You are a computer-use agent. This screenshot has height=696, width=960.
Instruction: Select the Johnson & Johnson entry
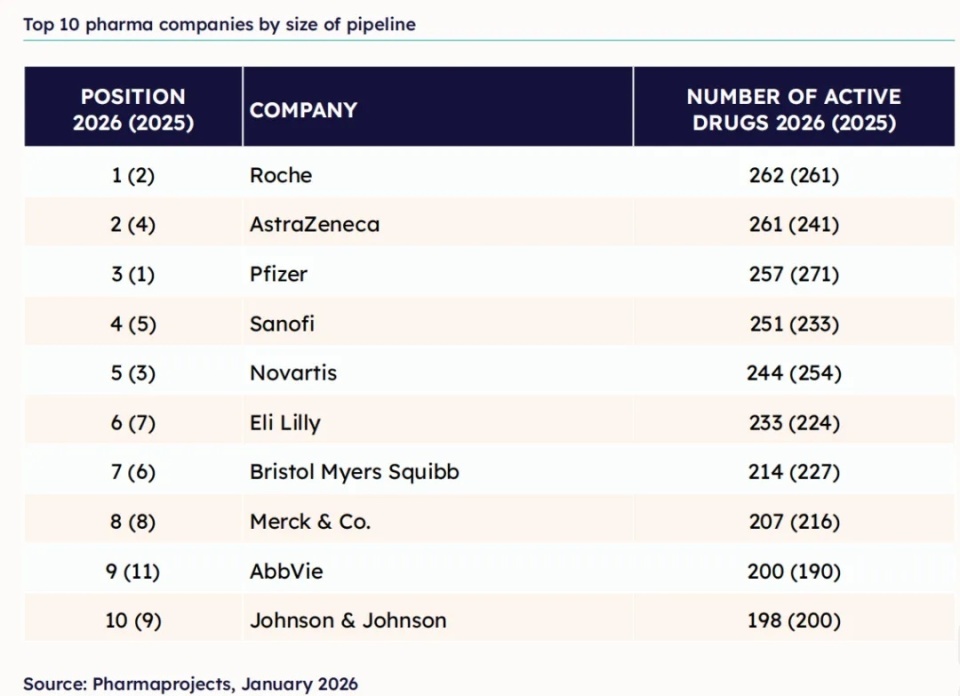click(348, 620)
